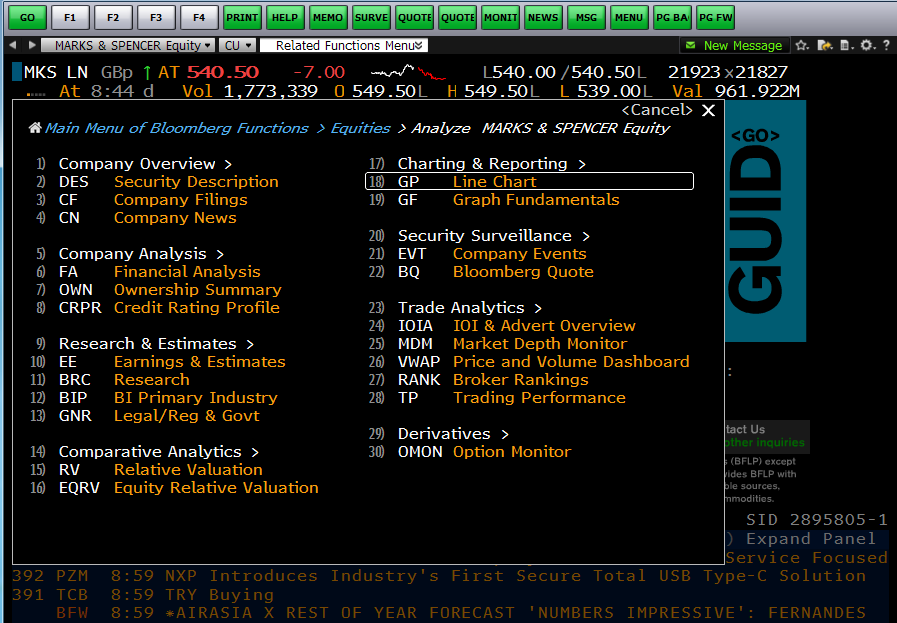Open the MARKS & SPENCER Equity dropdown
The height and width of the screenshot is (623, 897).
coord(132,45)
